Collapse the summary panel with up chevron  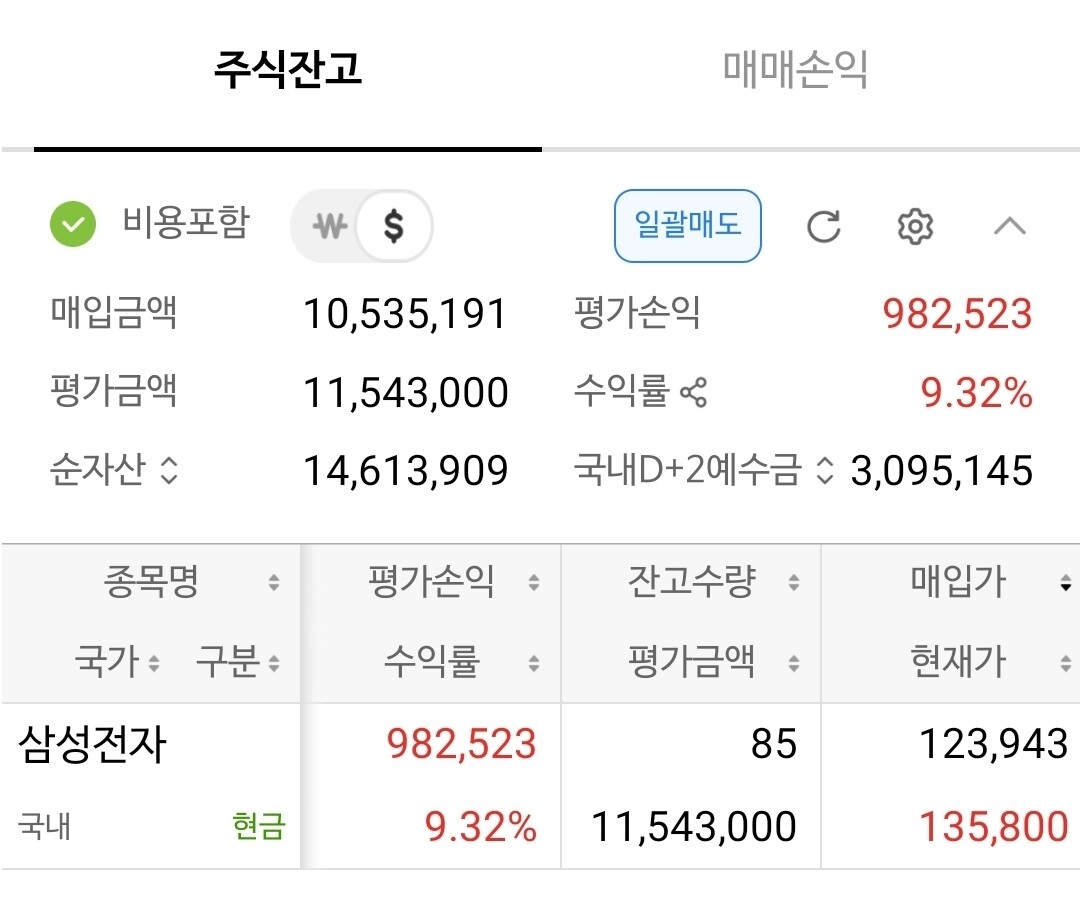pyautogui.click(x=1009, y=227)
